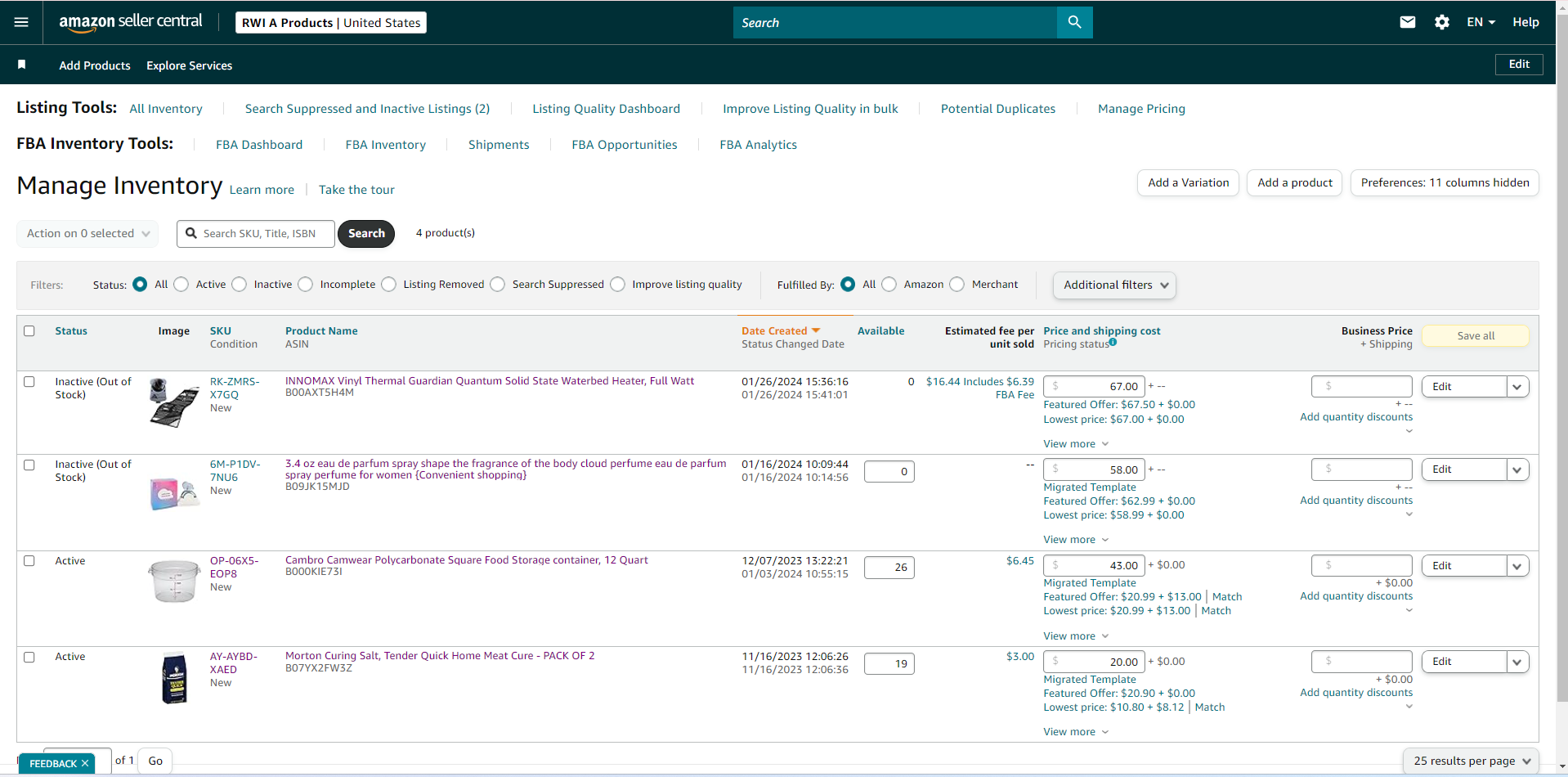Choose the Listing Removed status radio
1568x777 pixels.
tap(389, 285)
